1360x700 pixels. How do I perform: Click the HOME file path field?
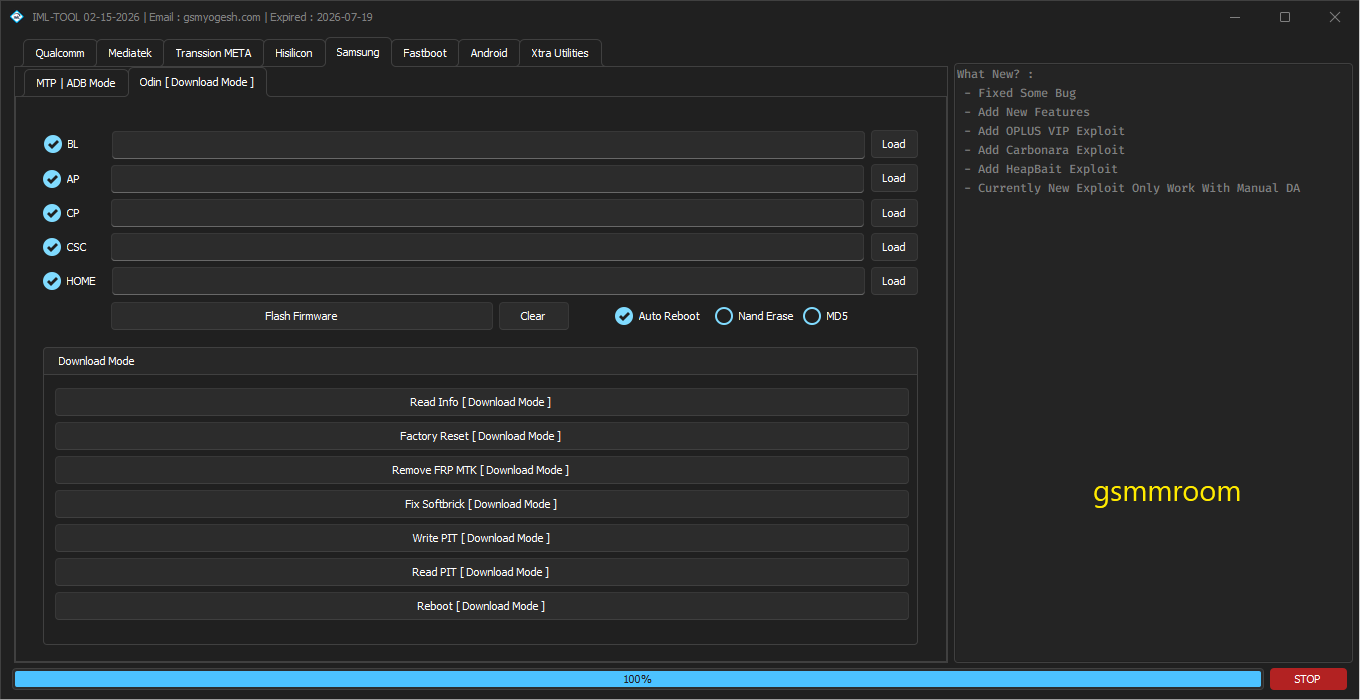click(x=488, y=281)
